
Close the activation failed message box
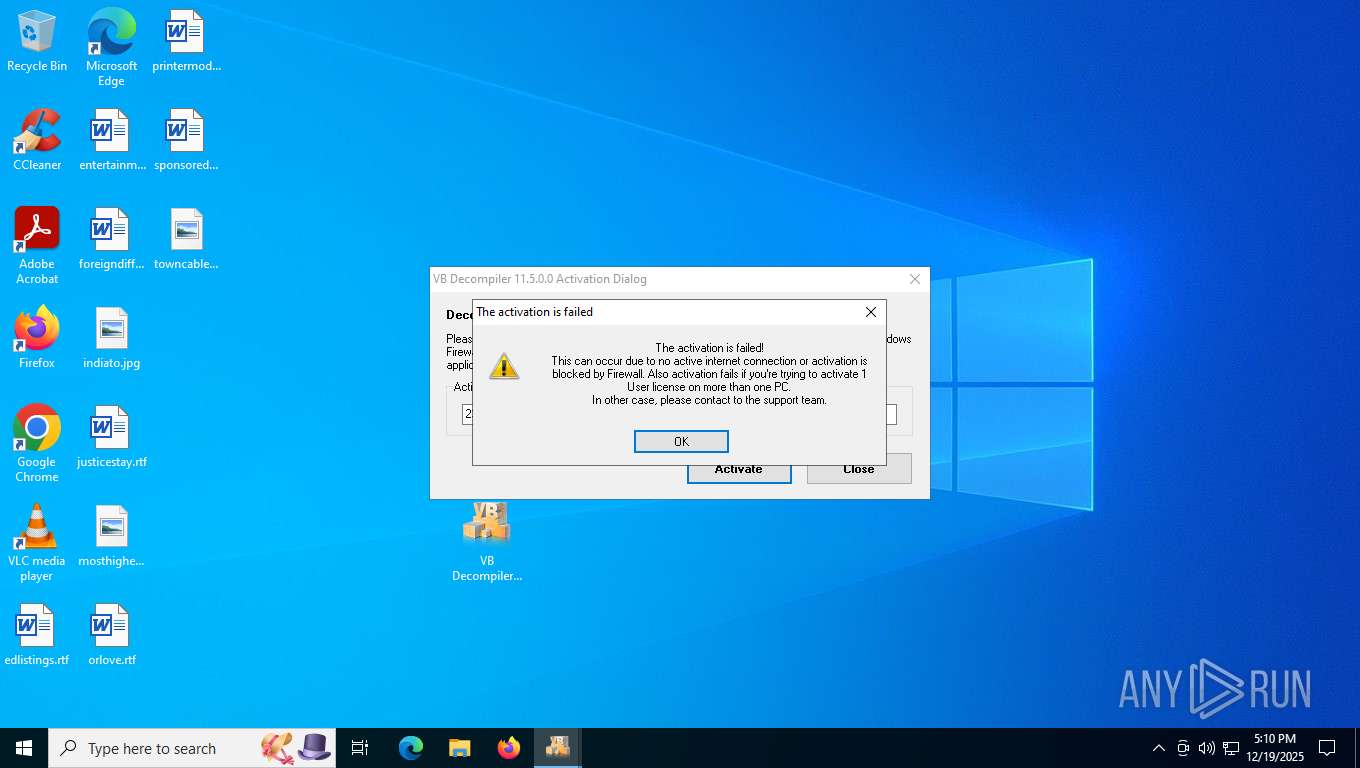870,312
